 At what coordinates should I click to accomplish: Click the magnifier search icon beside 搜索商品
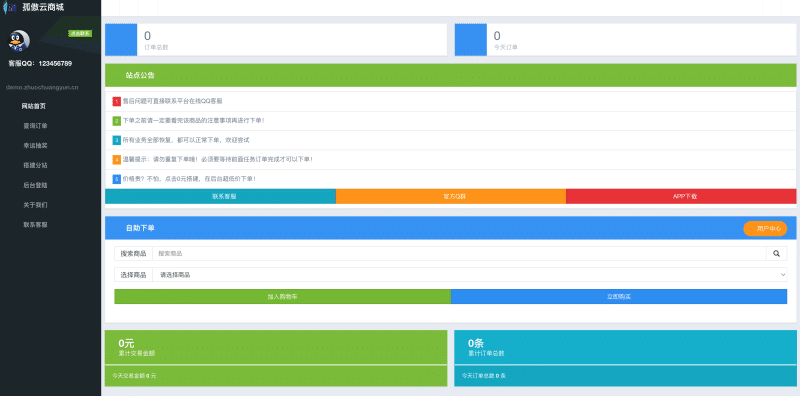tap(776, 253)
